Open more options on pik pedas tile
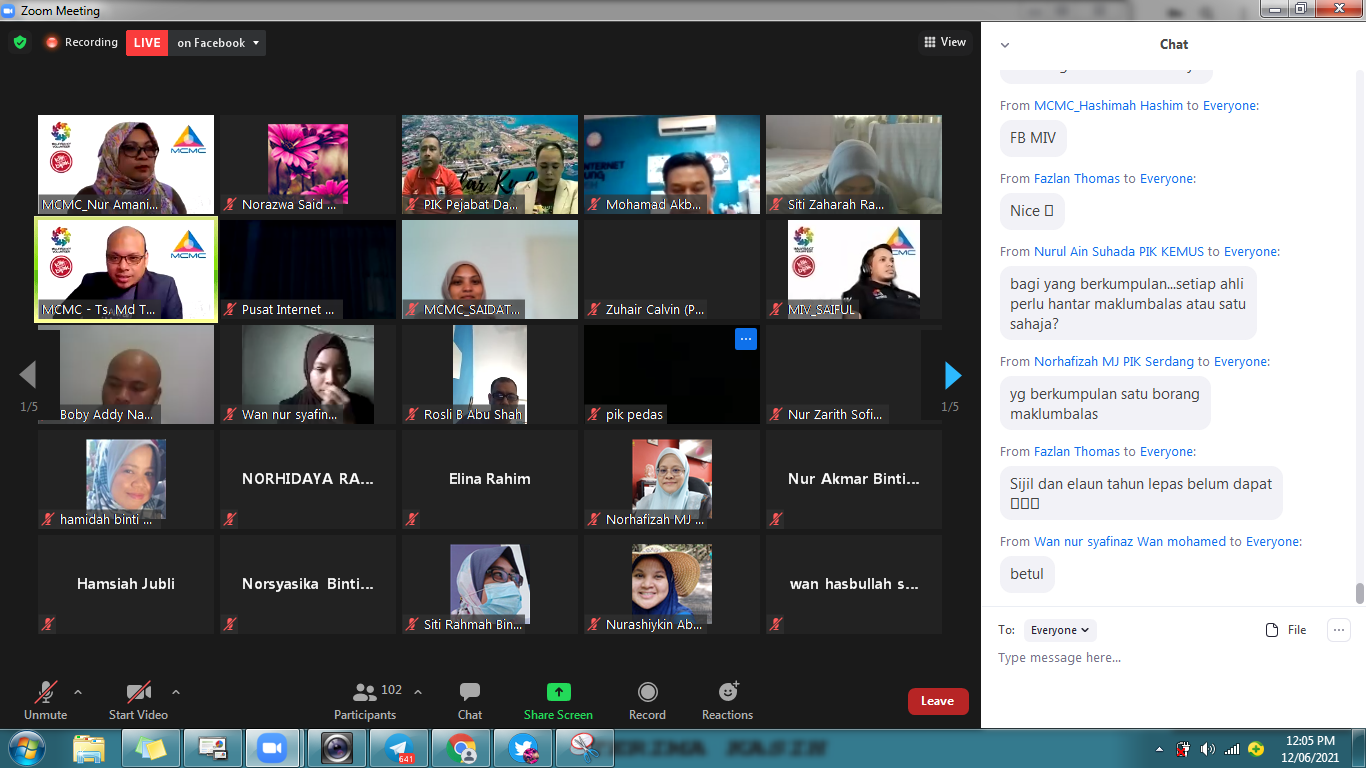 [745, 340]
